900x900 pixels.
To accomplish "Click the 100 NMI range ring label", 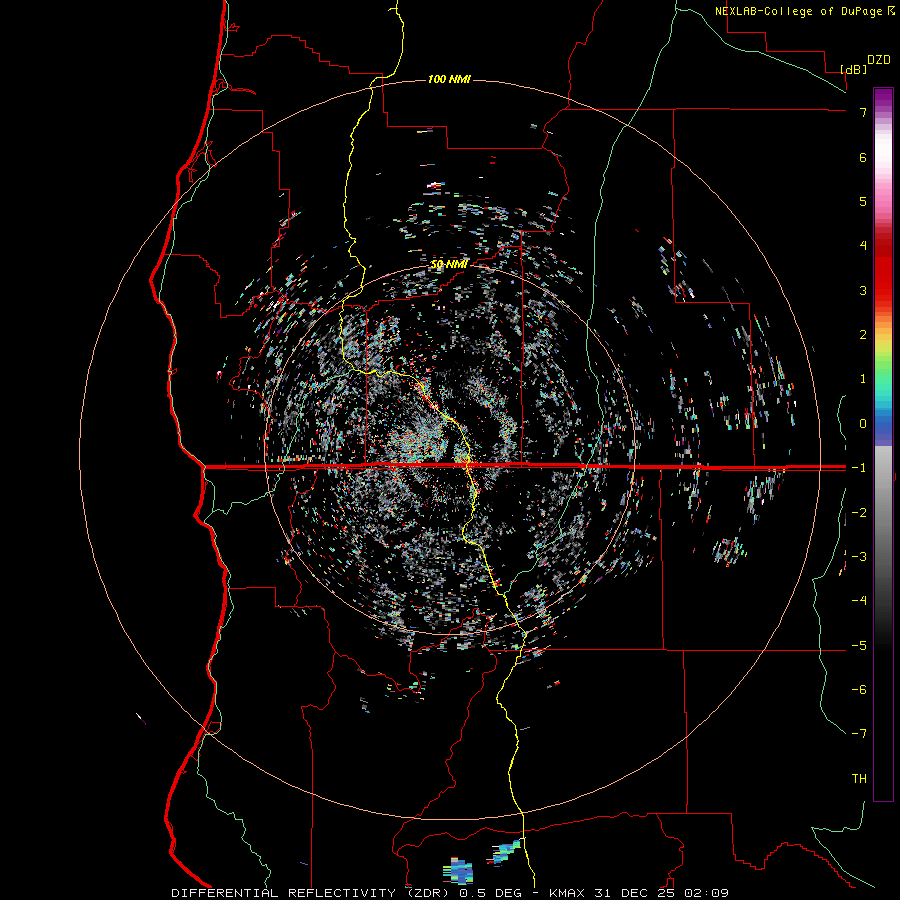I will (x=449, y=79).
